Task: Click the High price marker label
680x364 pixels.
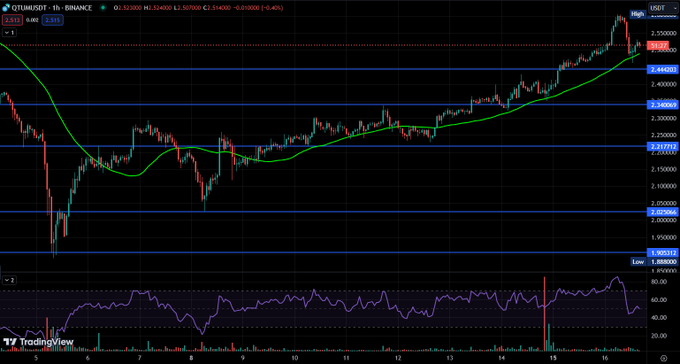Action: click(637, 14)
